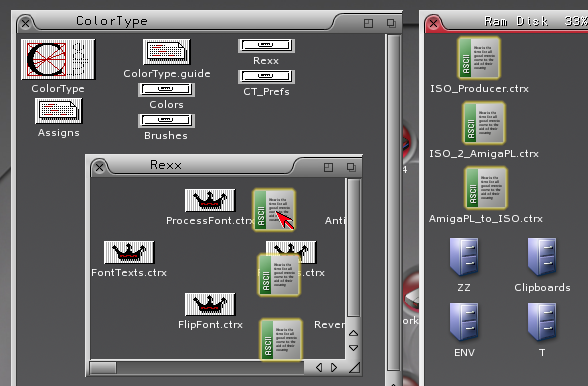
Task: Open the ENV drawer in Ram Disk
Action: click(464, 322)
